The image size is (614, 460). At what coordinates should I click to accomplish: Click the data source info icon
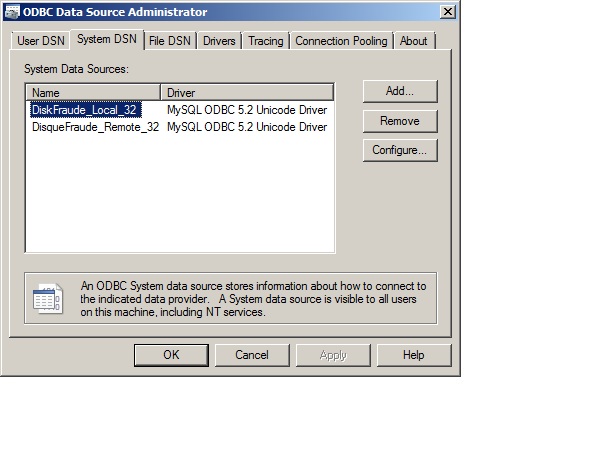click(x=47, y=298)
